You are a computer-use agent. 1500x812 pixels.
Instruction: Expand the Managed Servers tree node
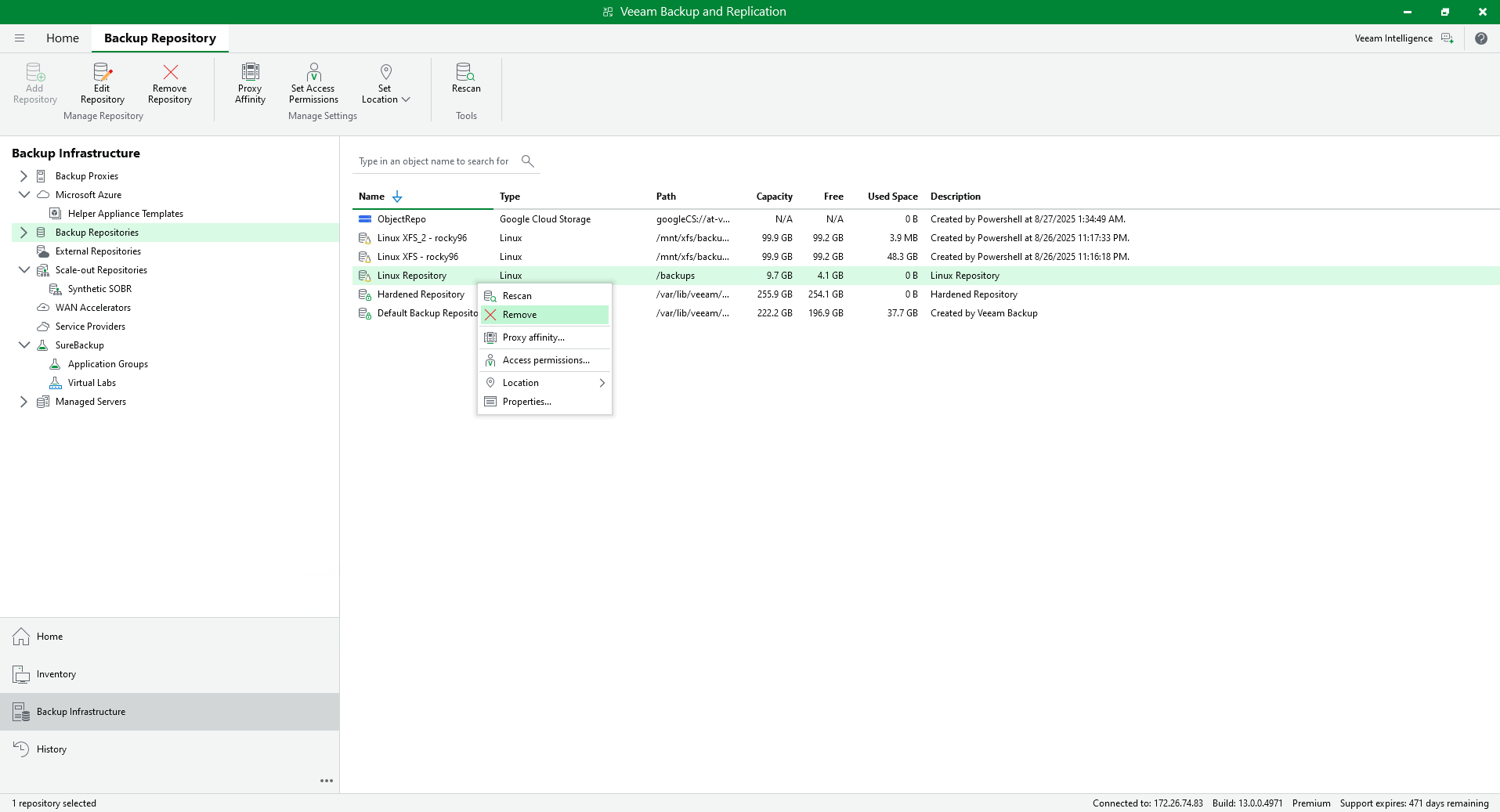pyautogui.click(x=23, y=402)
